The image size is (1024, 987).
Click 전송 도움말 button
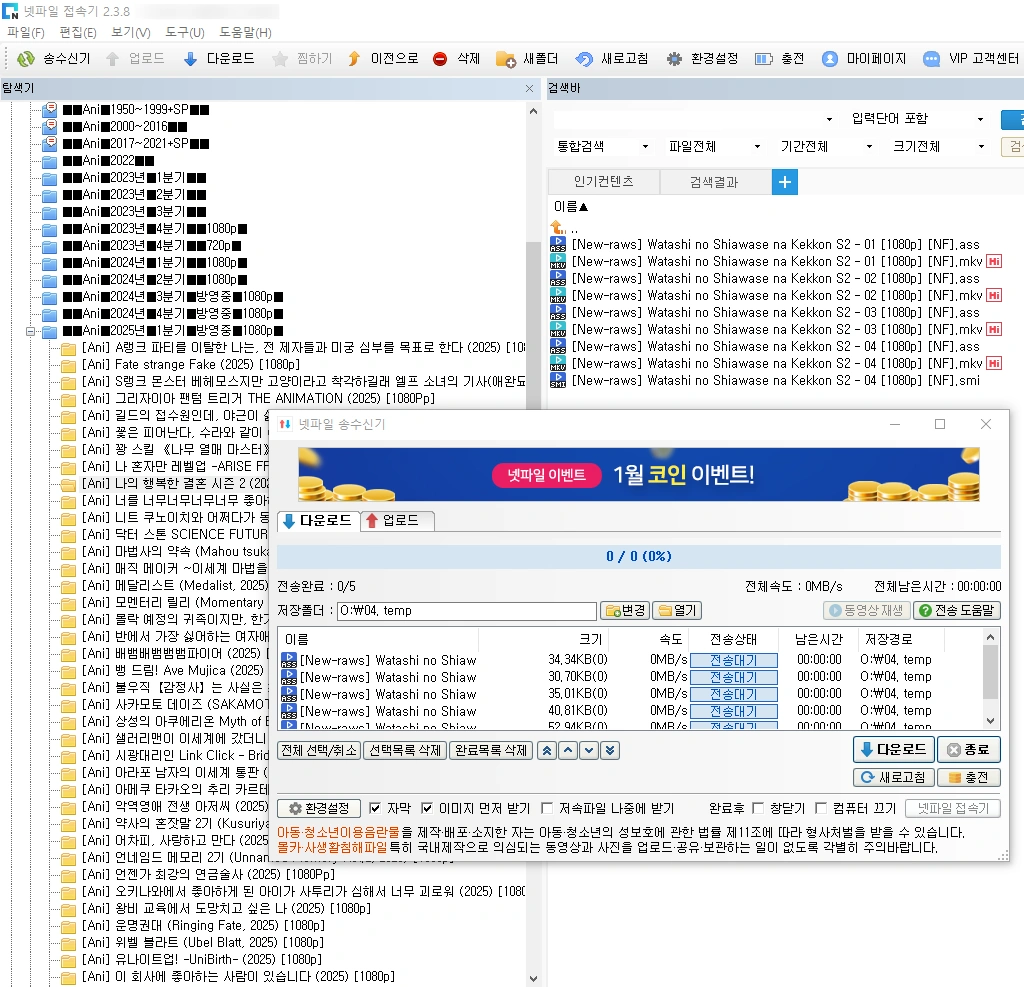coord(957,611)
